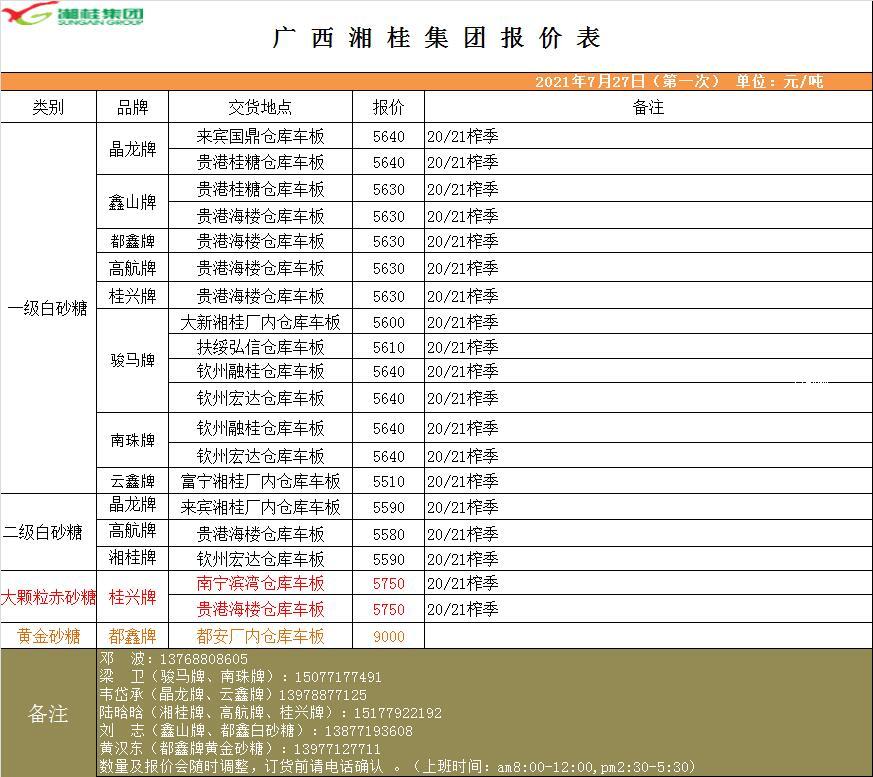Click the 湘桂集团 logo in the corner
This screenshot has height=777, width=873.
point(73,15)
